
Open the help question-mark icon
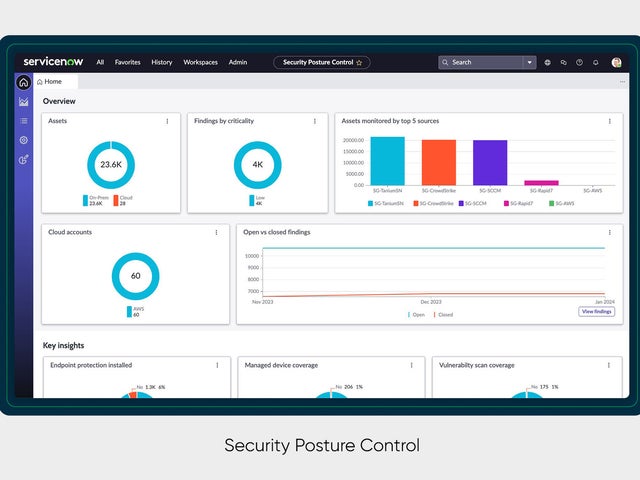579,62
